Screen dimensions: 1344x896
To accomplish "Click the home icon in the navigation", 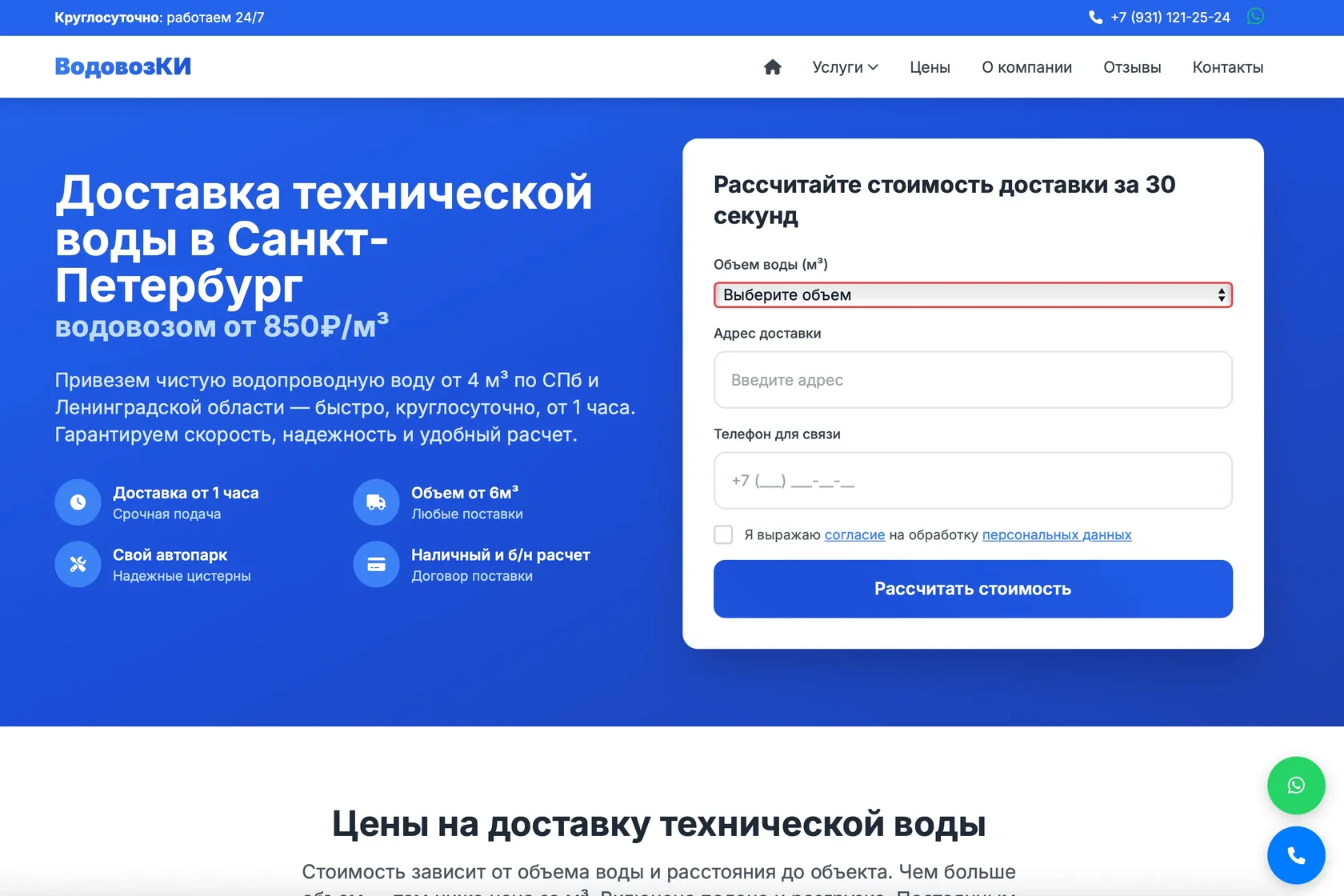I will click(773, 67).
